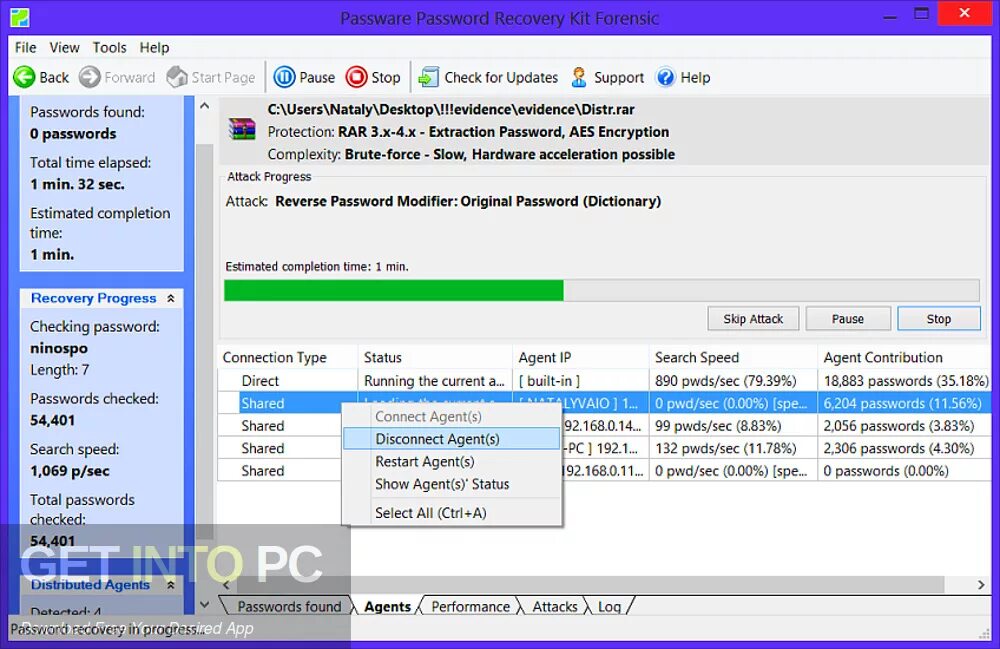This screenshot has width=1000, height=649.
Task: Click the Support label in toolbar
Action: point(619,78)
